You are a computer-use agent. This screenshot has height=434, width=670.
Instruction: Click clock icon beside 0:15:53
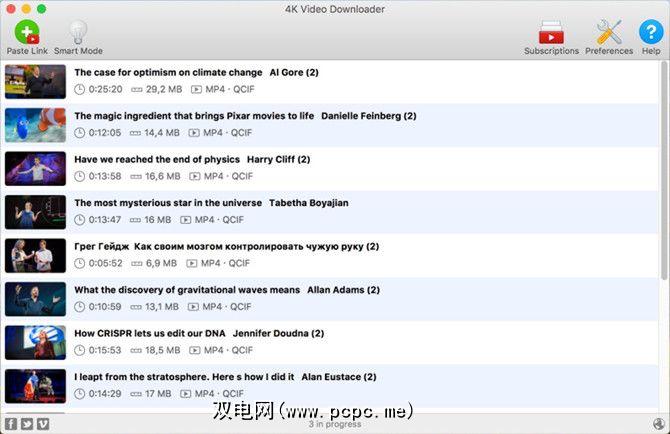(79, 350)
